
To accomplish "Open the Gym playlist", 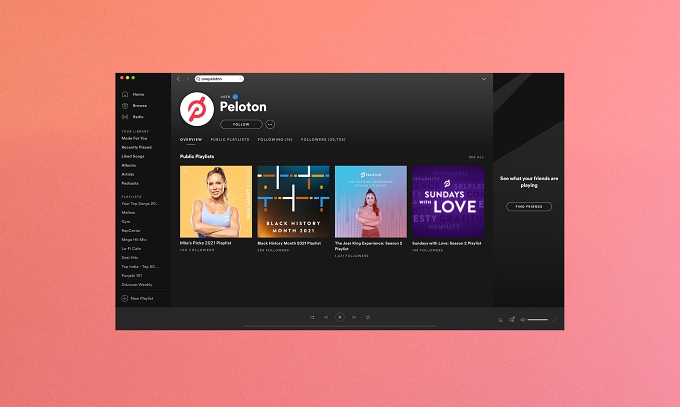I will [126, 222].
